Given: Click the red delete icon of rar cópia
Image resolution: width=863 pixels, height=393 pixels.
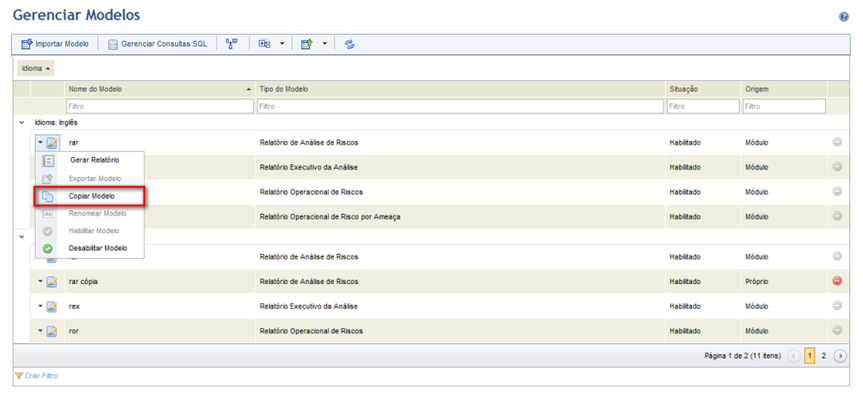Looking at the screenshot, I should 837,281.
